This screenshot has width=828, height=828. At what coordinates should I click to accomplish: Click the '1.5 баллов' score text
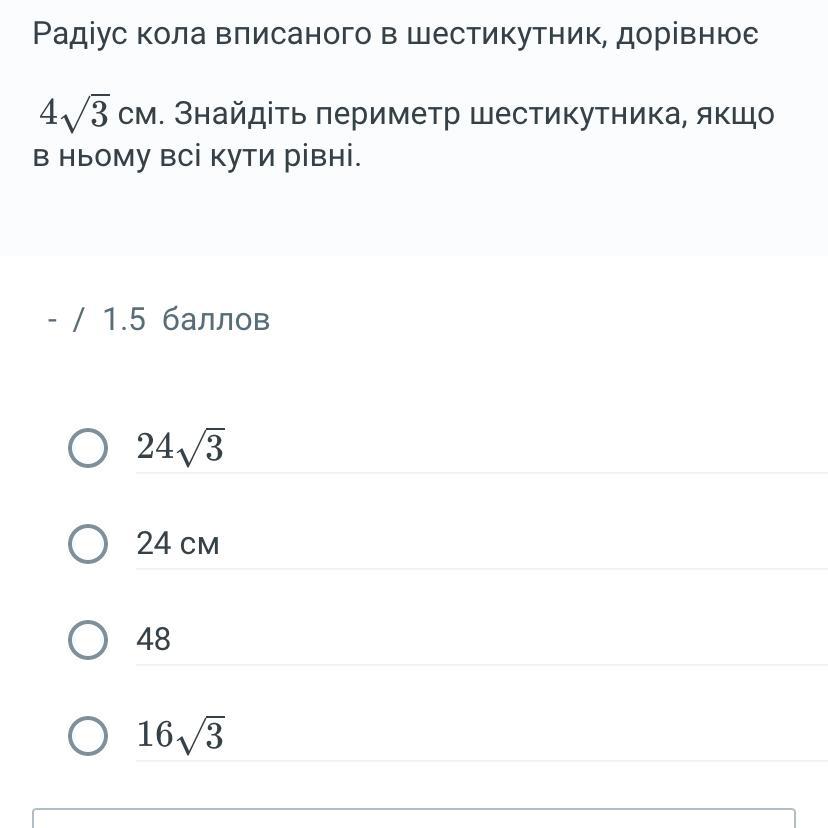[186, 319]
